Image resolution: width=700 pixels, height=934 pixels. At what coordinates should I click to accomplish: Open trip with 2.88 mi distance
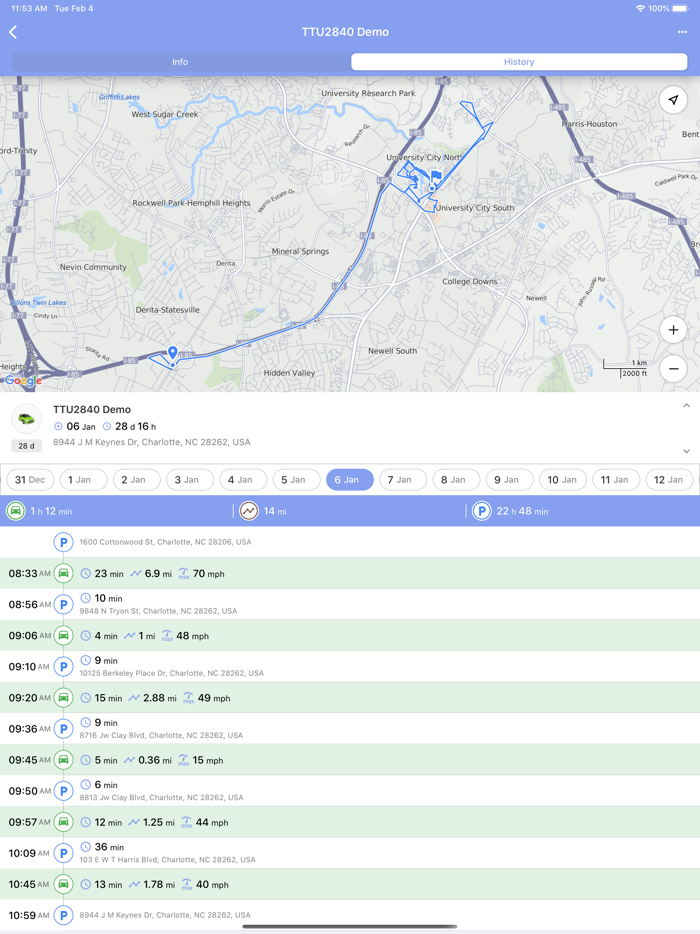(350, 698)
